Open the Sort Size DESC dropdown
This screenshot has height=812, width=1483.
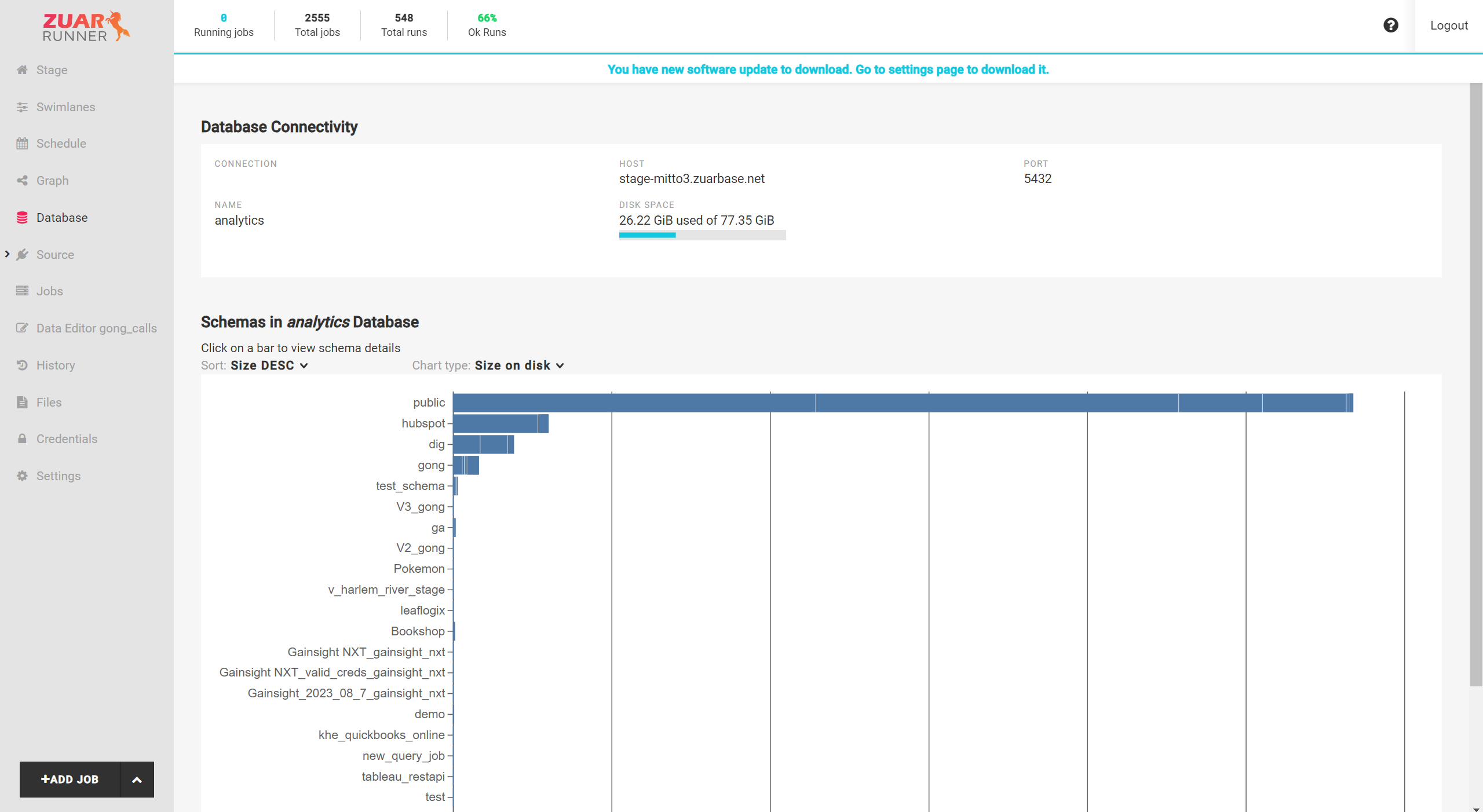pos(269,365)
